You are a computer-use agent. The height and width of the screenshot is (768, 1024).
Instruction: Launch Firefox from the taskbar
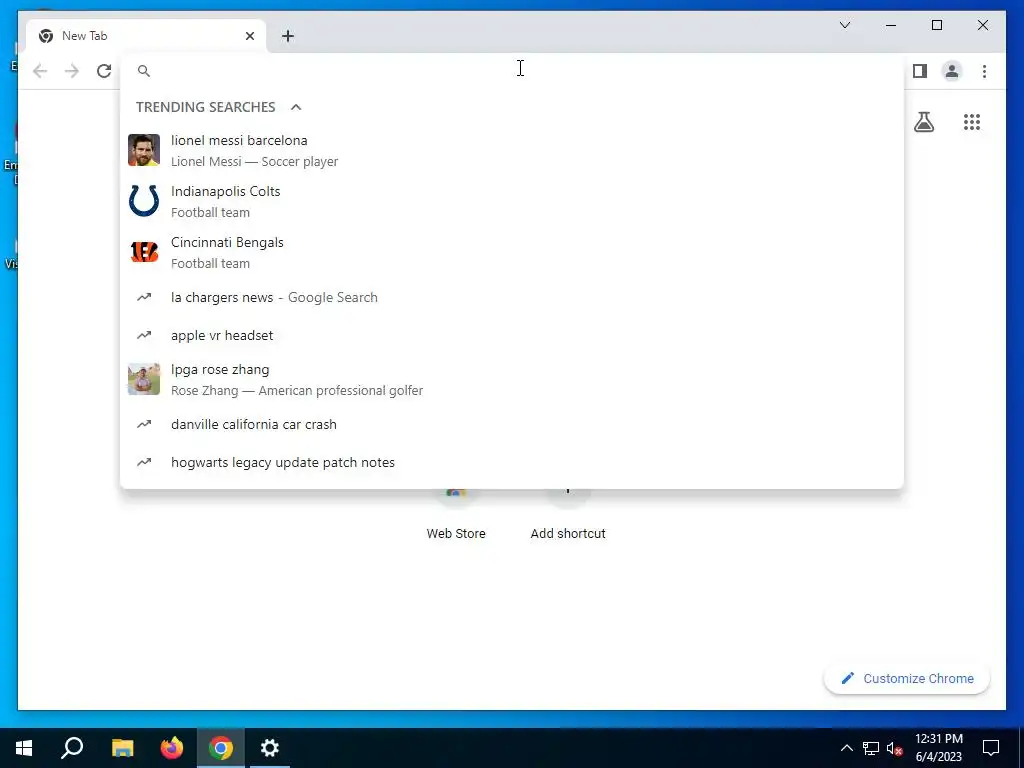(x=172, y=748)
